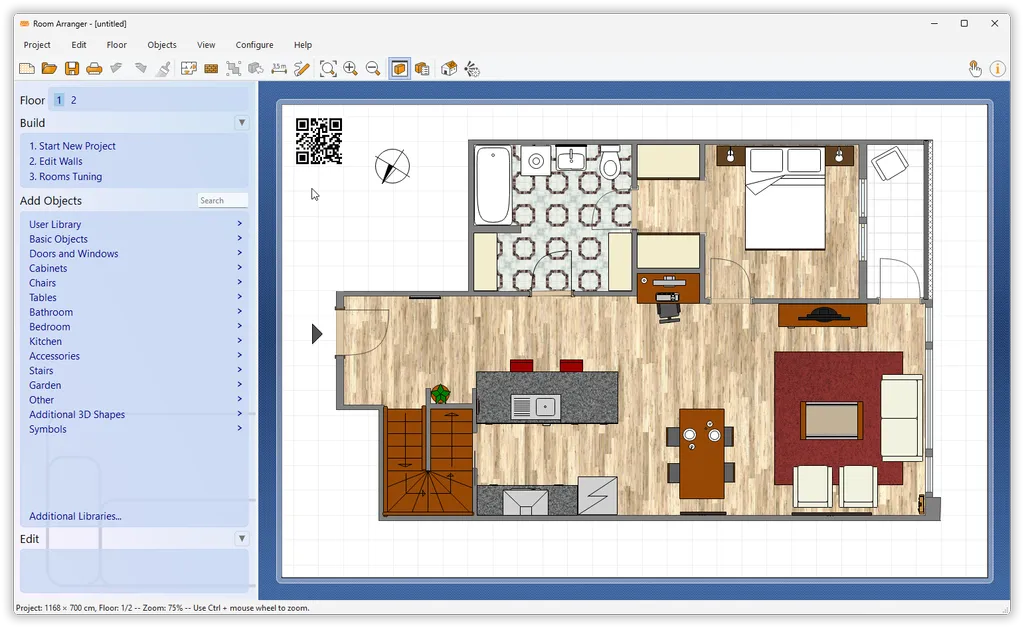Collapse the Build section arrow
The image size is (1024, 628).
pos(242,123)
